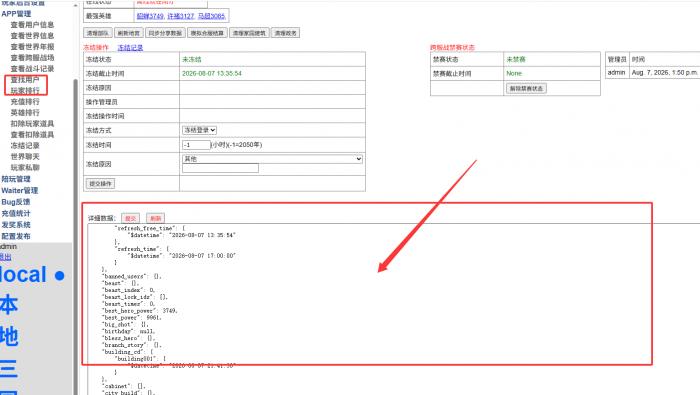700x395 pixels.
Task: Open the 冻结记录 link
Action: [x=130, y=47]
